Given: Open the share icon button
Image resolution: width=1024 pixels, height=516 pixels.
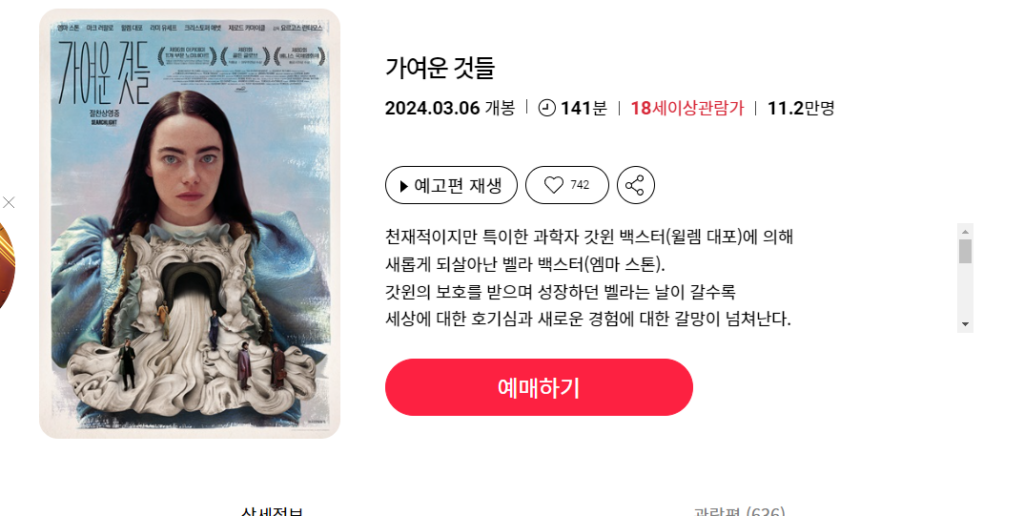Looking at the screenshot, I should (x=635, y=185).
